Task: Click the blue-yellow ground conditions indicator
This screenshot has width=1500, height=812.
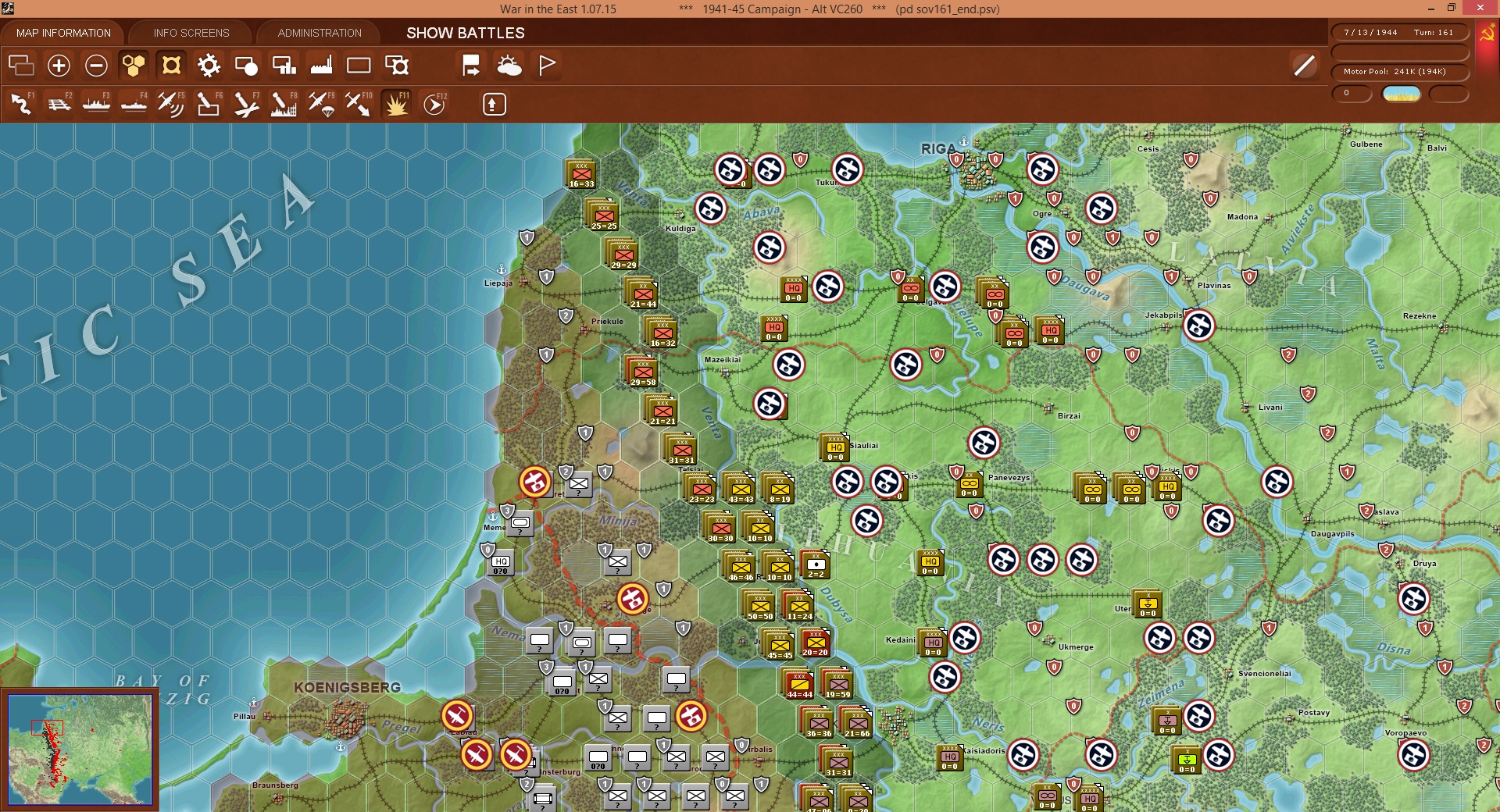Action: tap(1402, 94)
